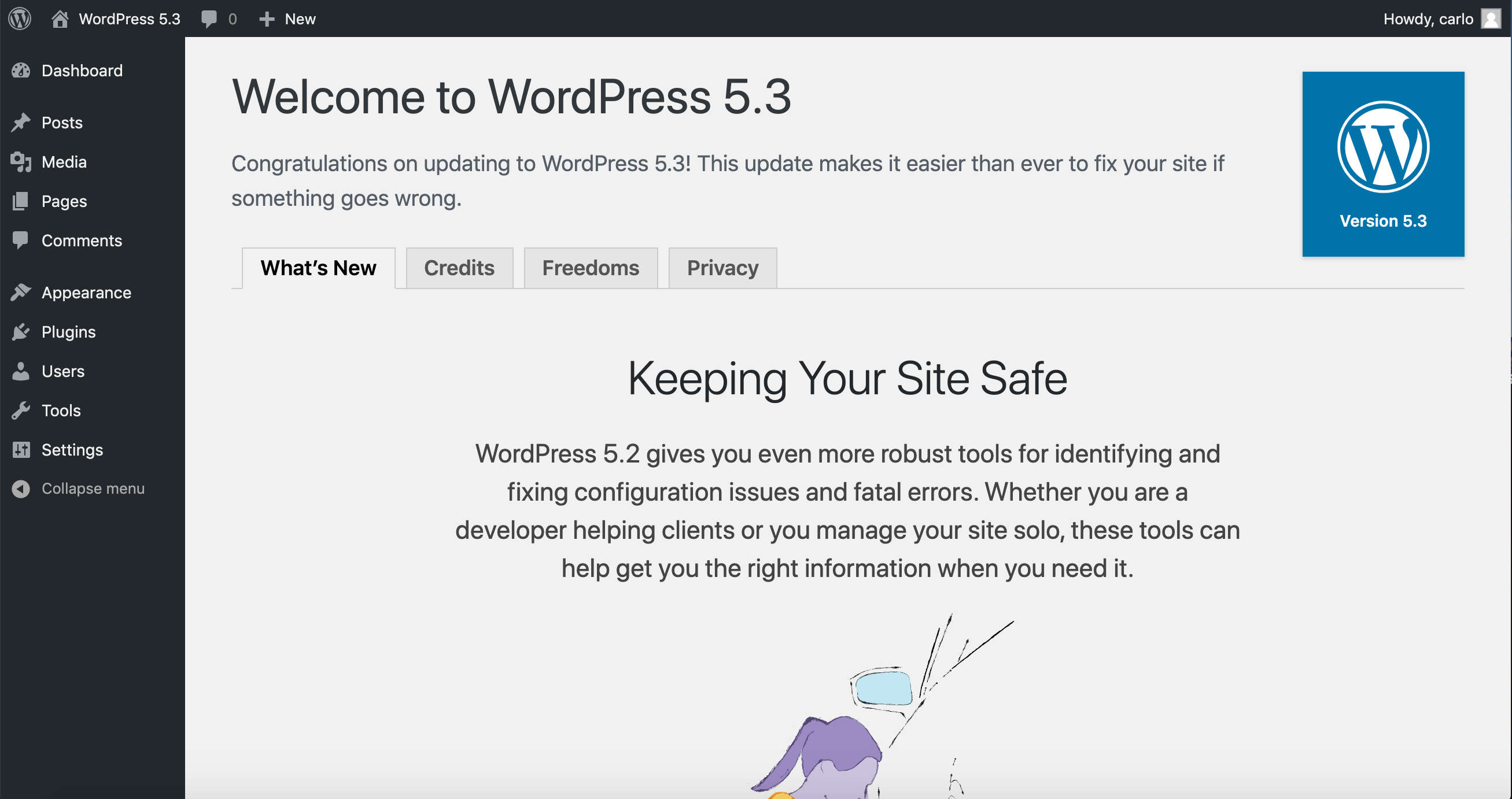Collapse the sidebar via Collapse menu label
The width and height of the screenshot is (1512, 799).
click(x=93, y=488)
